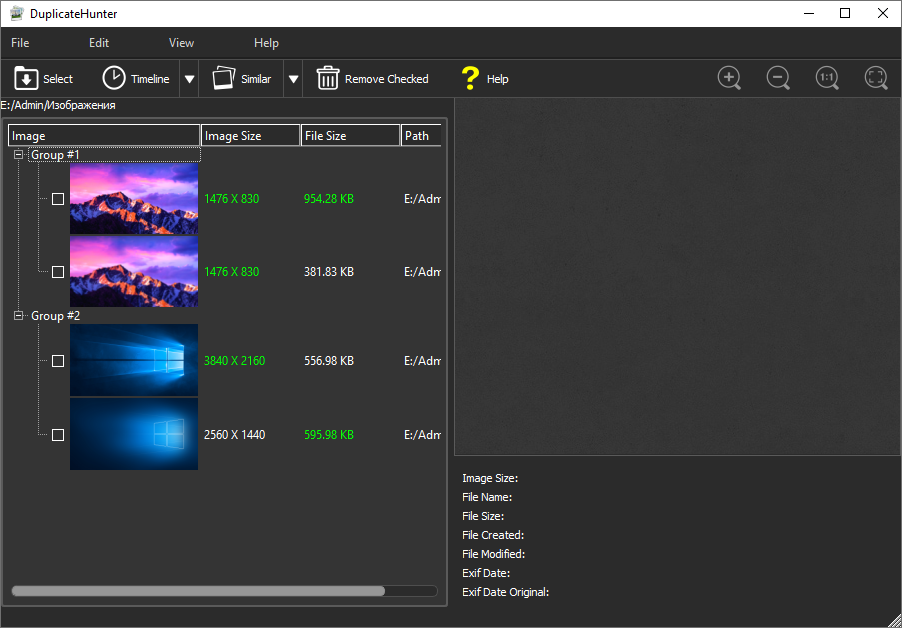Click the Remove Checked trash icon
The height and width of the screenshot is (628, 902).
(x=328, y=79)
